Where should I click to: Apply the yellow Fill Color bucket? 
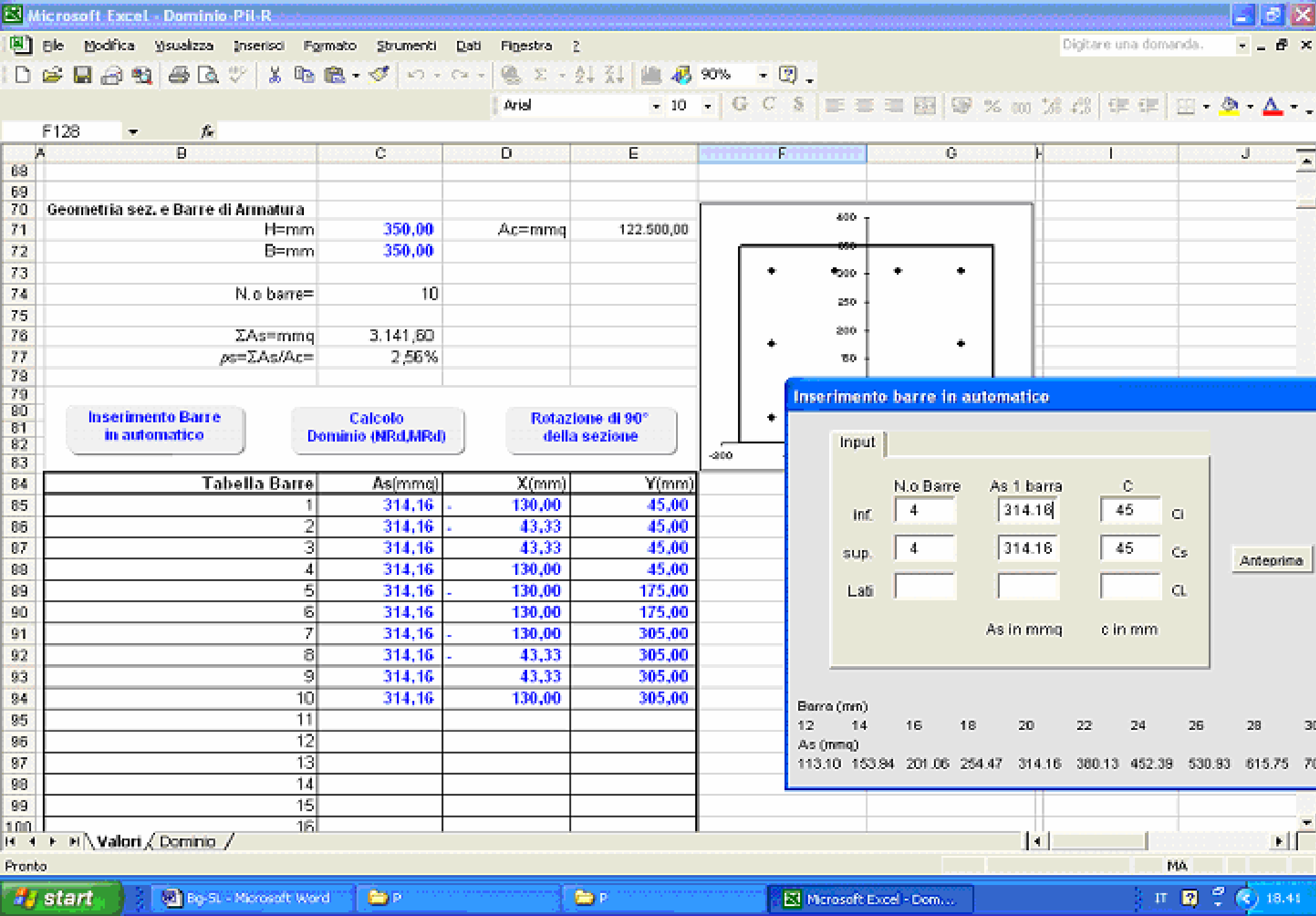(1229, 106)
